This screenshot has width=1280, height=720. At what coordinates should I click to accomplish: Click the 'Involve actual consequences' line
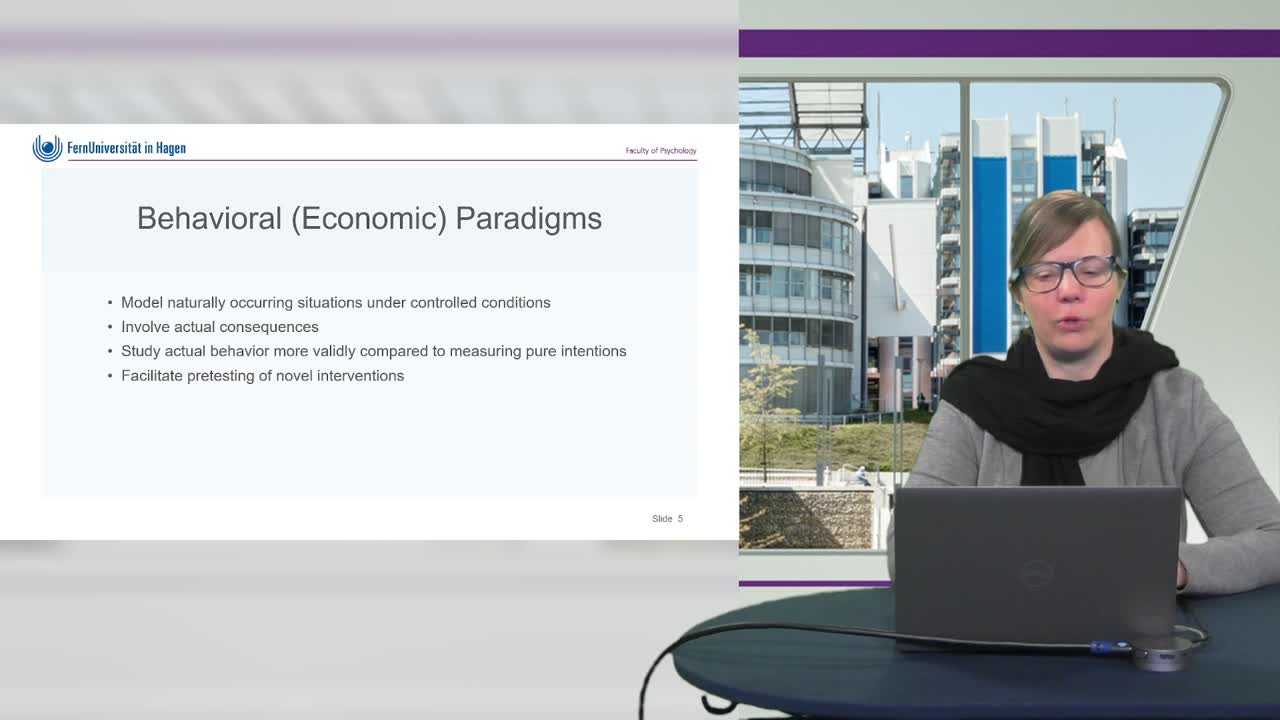pyautogui.click(x=220, y=327)
